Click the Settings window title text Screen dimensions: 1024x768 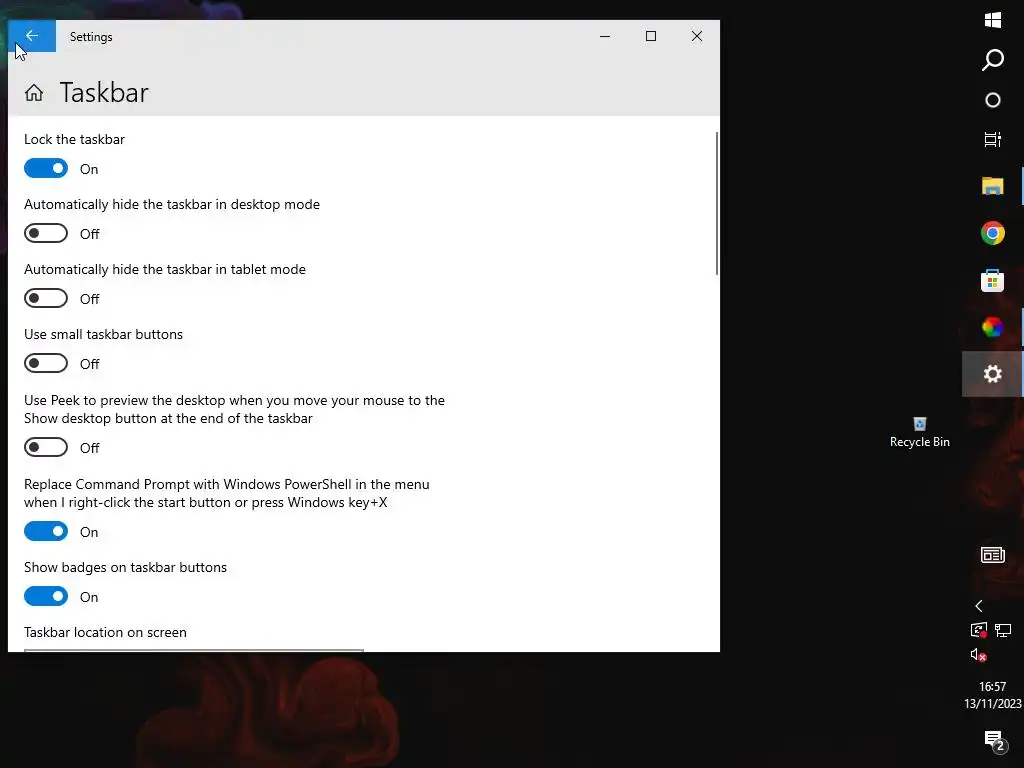click(x=91, y=37)
